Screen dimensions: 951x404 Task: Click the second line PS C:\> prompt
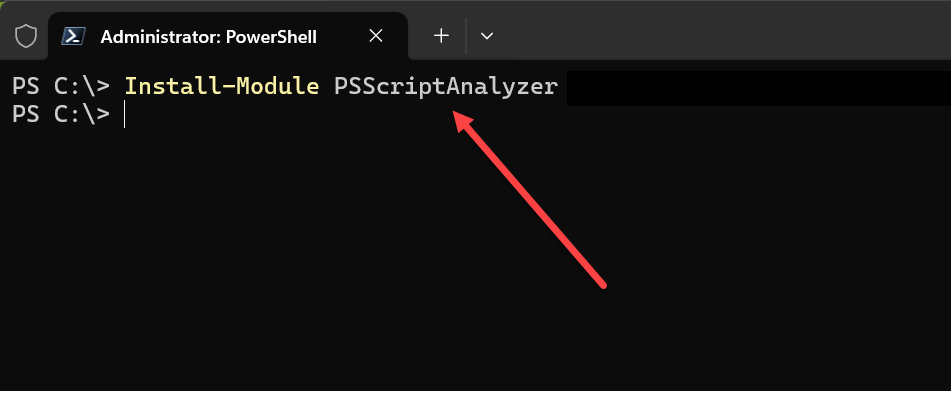(61, 114)
